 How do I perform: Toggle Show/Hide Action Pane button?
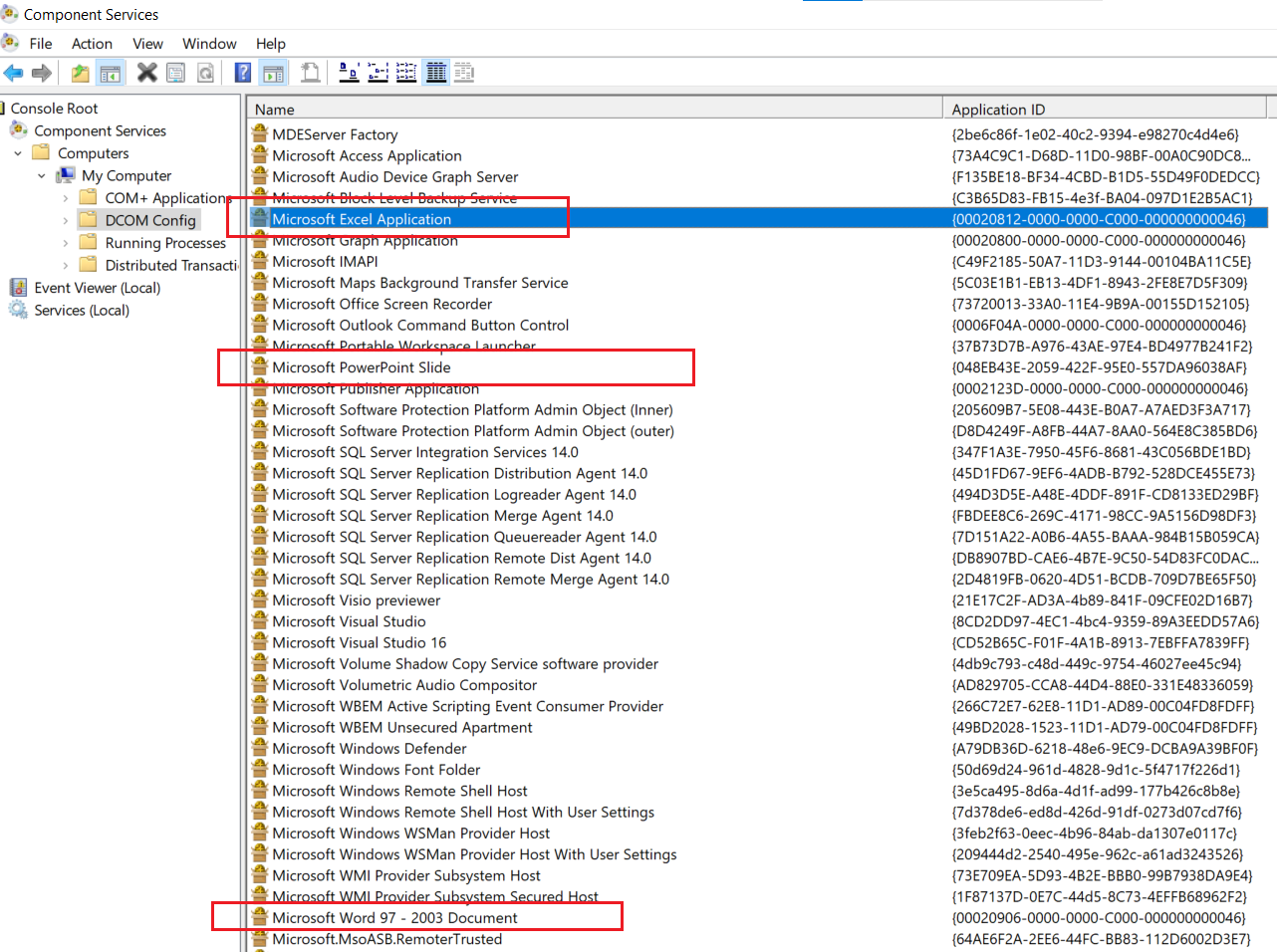pyautogui.click(x=272, y=73)
